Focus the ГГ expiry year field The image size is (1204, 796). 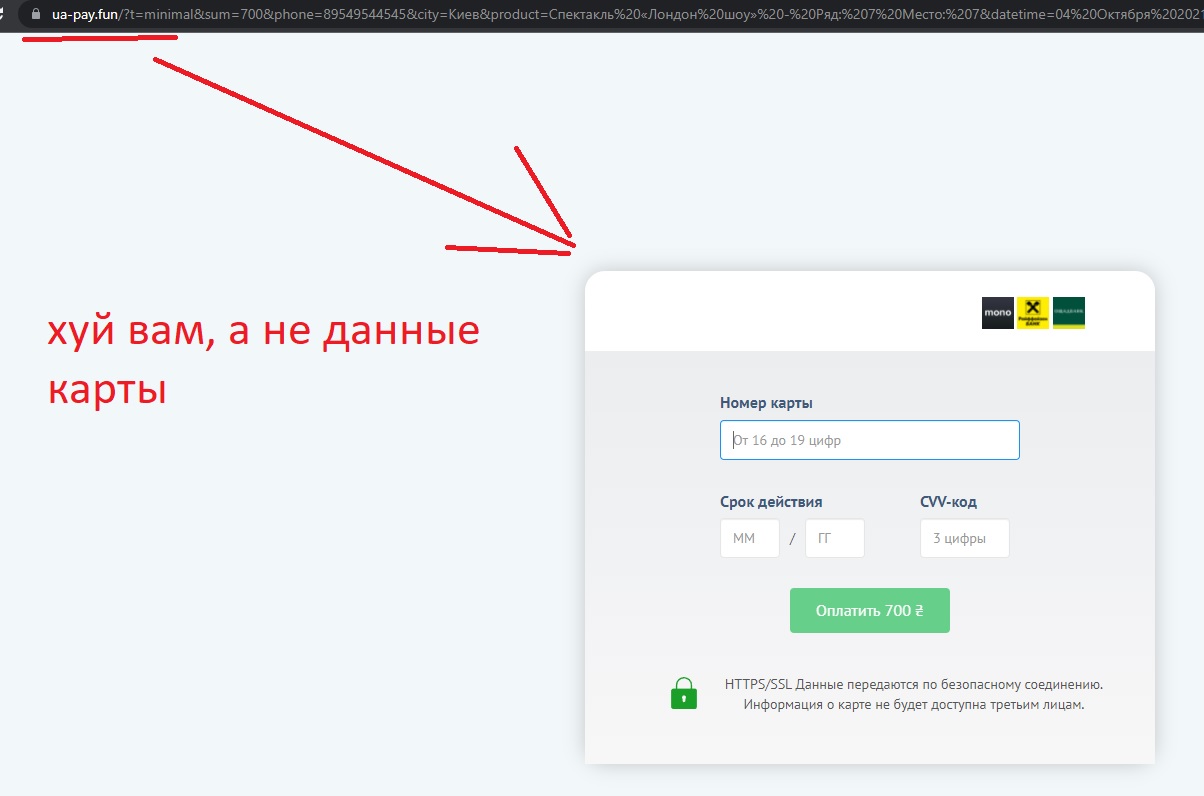click(x=834, y=538)
